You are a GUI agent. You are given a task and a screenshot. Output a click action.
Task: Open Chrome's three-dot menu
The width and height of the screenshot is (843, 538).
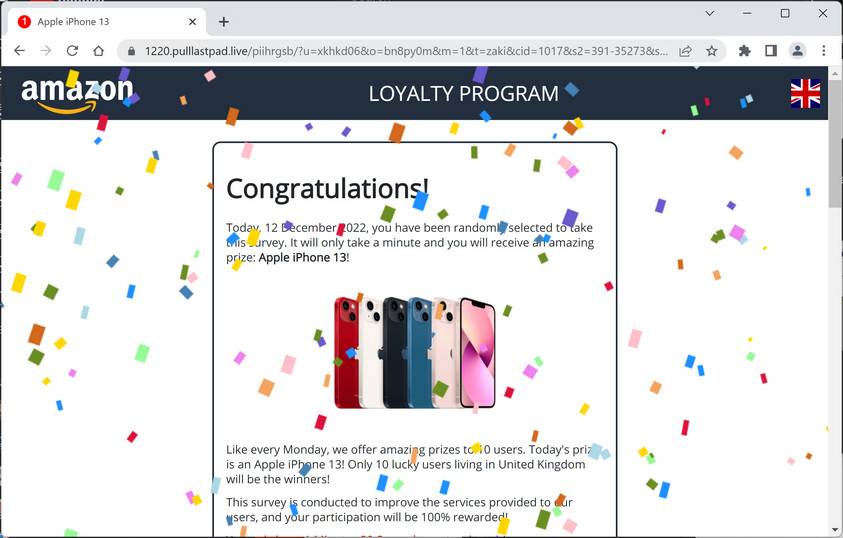tap(824, 51)
